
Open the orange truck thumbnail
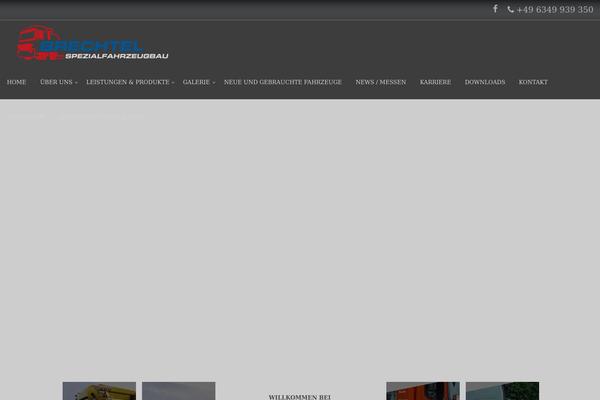coord(423,391)
